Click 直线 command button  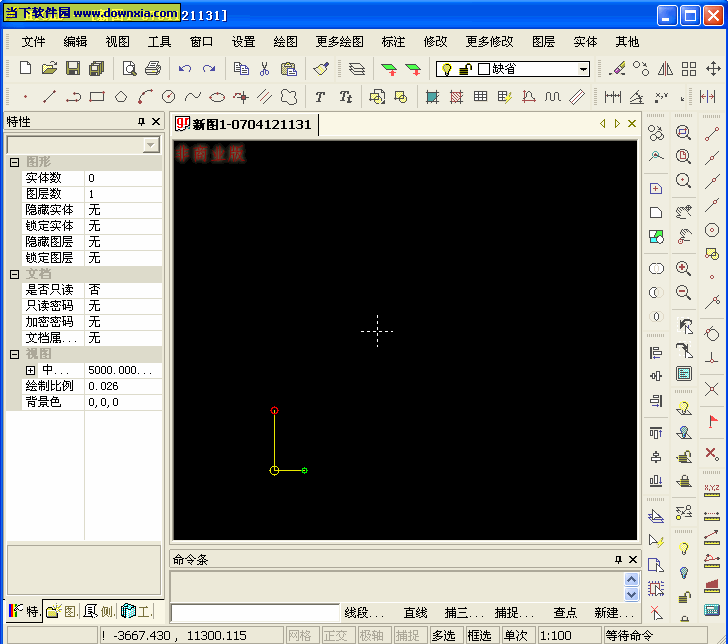pos(415,613)
